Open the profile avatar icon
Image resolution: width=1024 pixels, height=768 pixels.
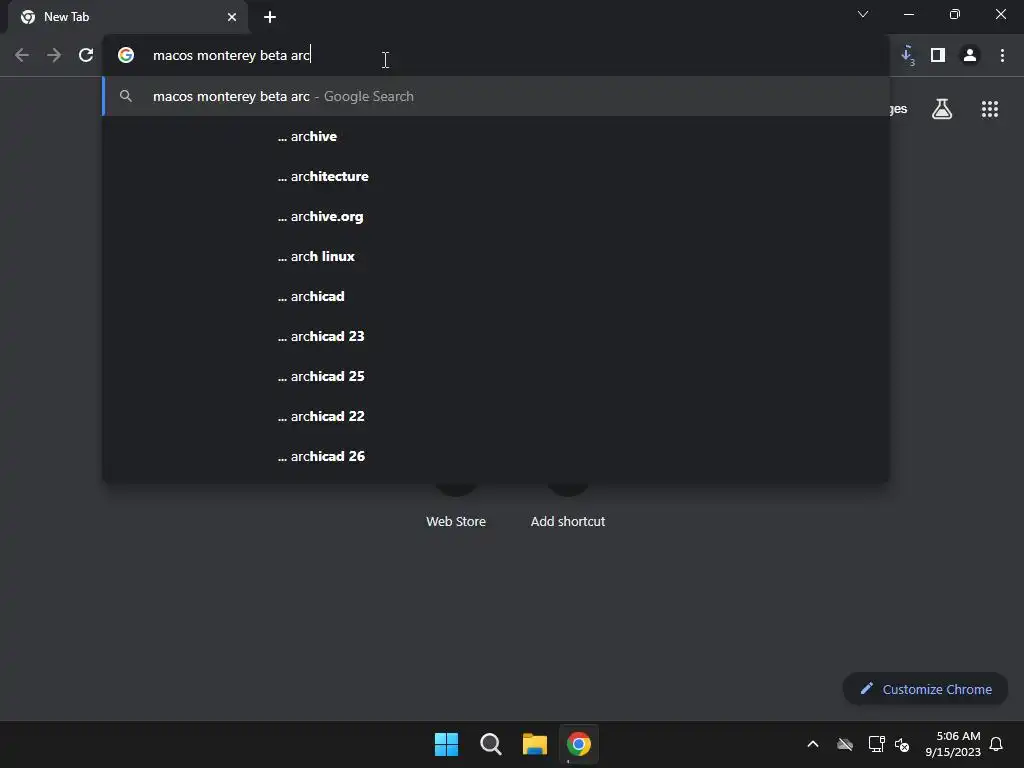(970, 56)
